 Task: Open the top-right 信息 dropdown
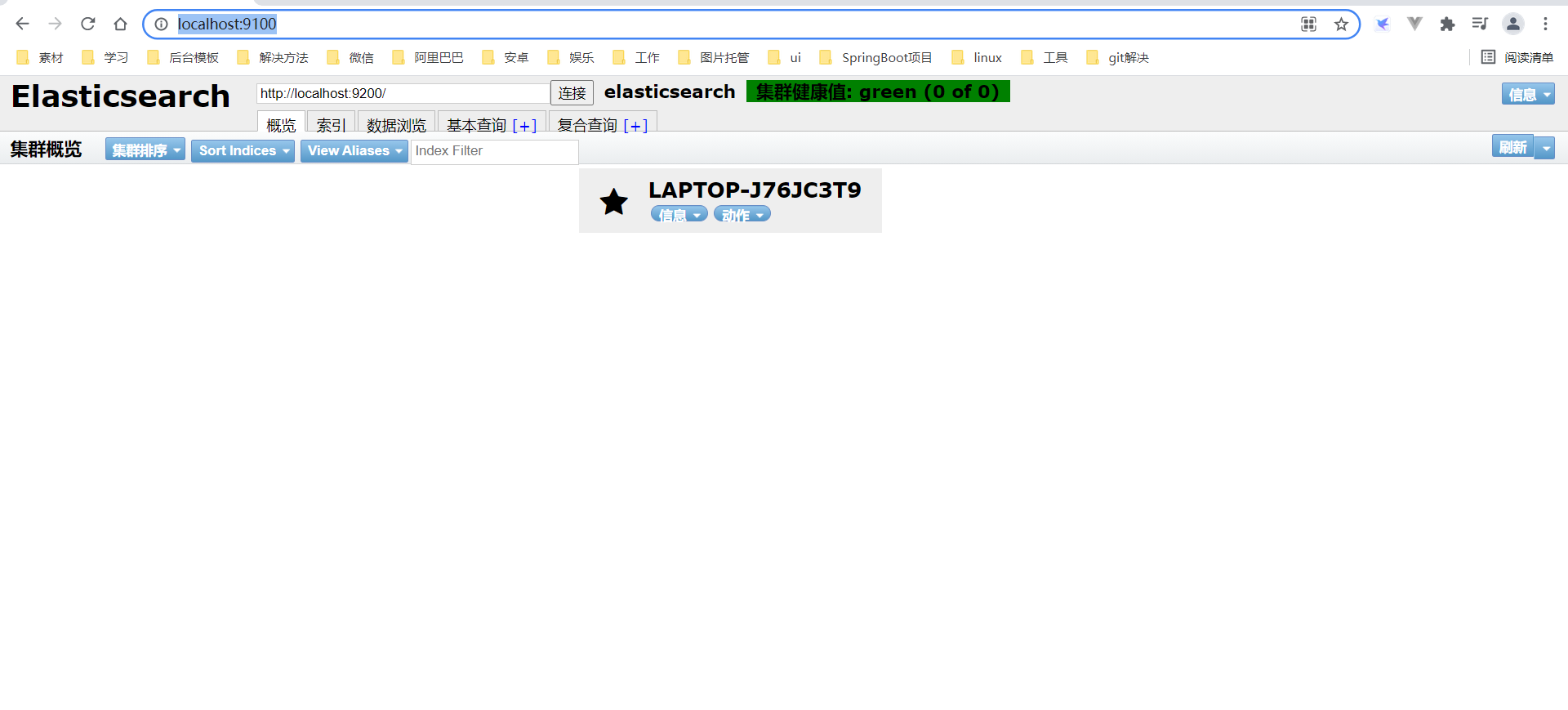point(1528,94)
